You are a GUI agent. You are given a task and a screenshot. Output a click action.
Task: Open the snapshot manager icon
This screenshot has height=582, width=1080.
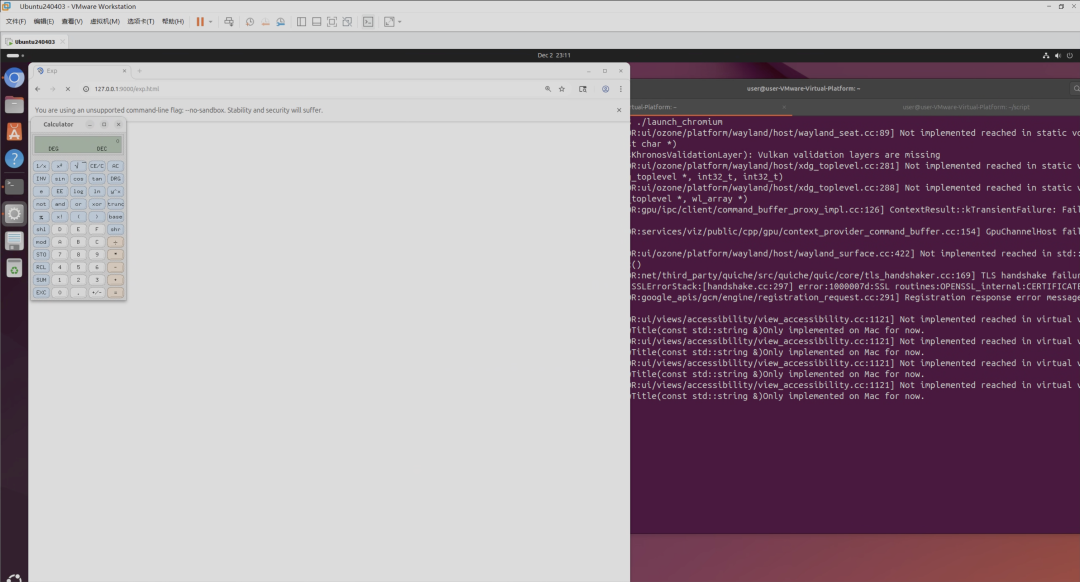281,22
